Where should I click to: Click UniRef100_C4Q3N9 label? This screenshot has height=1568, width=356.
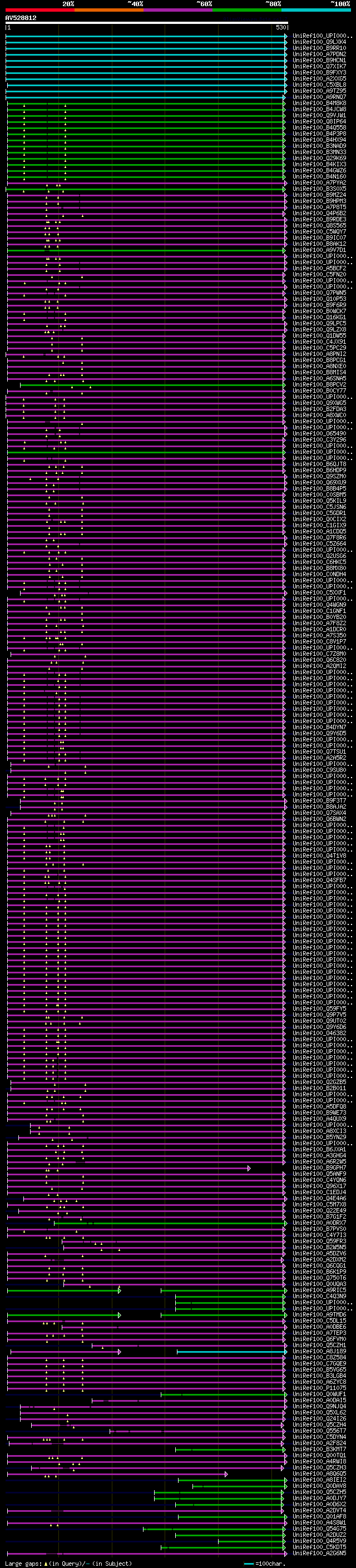click(319, 1295)
